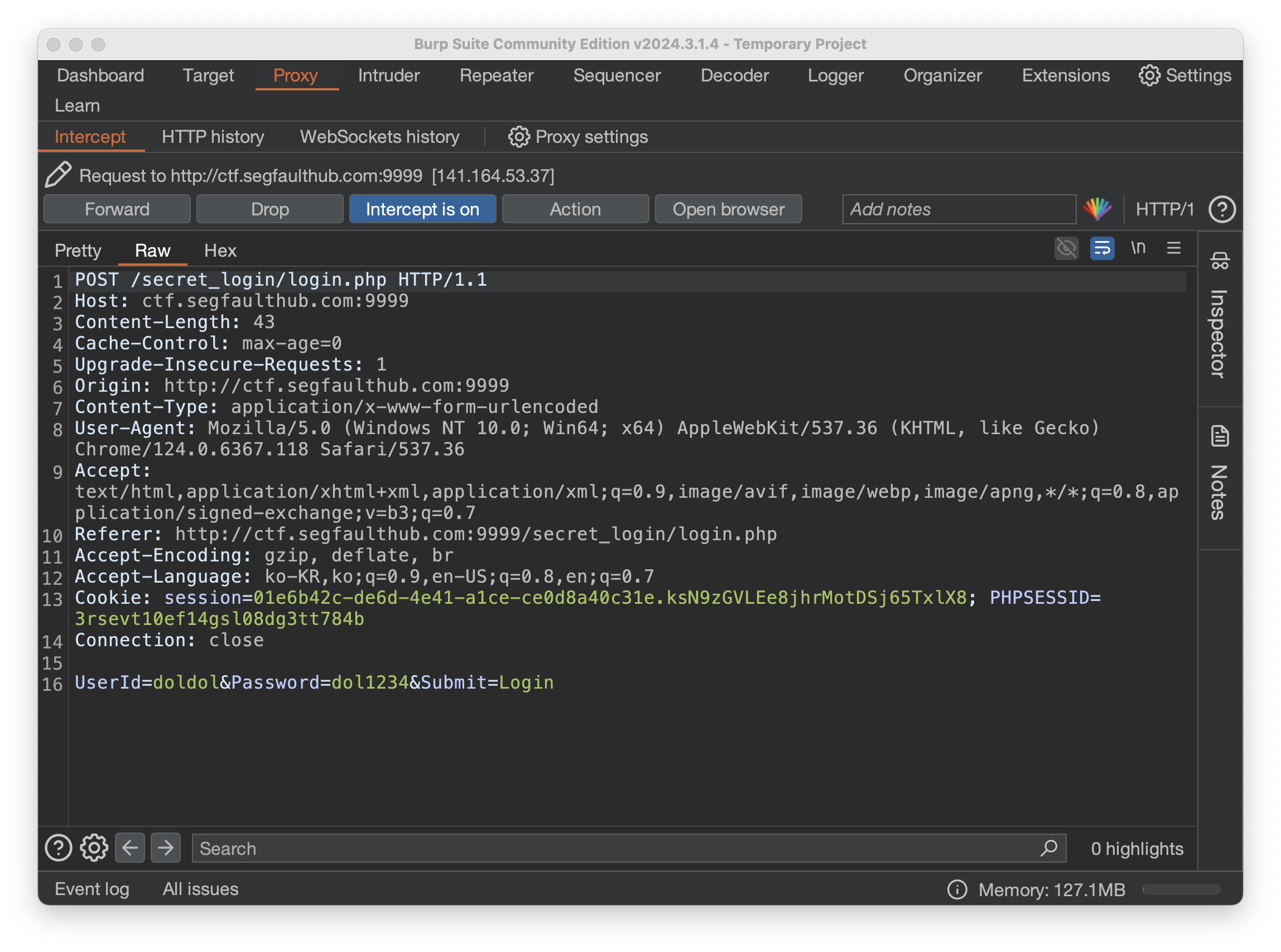
Task: Open the help question mark beside HTTP/1
Action: coord(1222,209)
